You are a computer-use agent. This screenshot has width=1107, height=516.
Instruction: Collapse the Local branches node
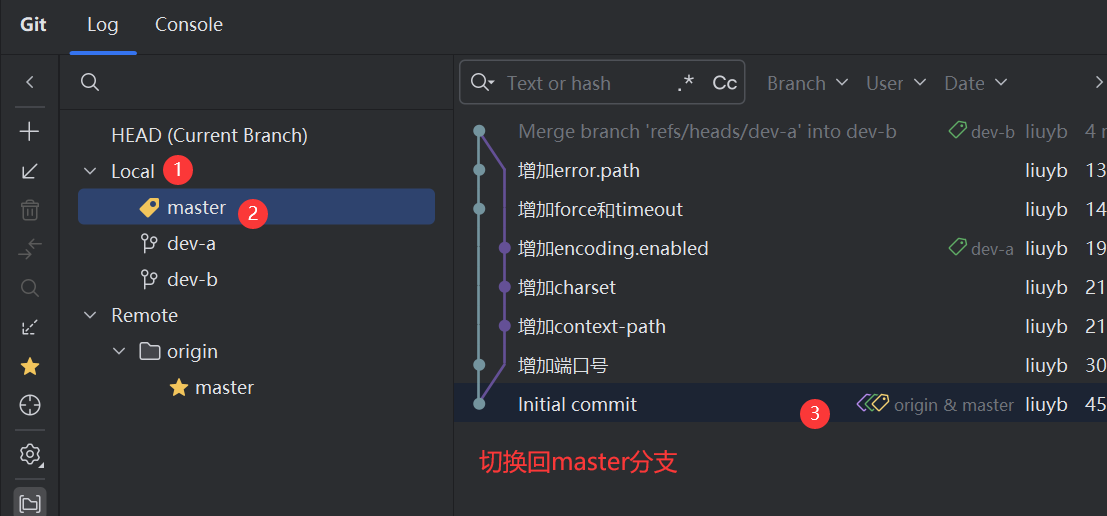click(x=91, y=172)
